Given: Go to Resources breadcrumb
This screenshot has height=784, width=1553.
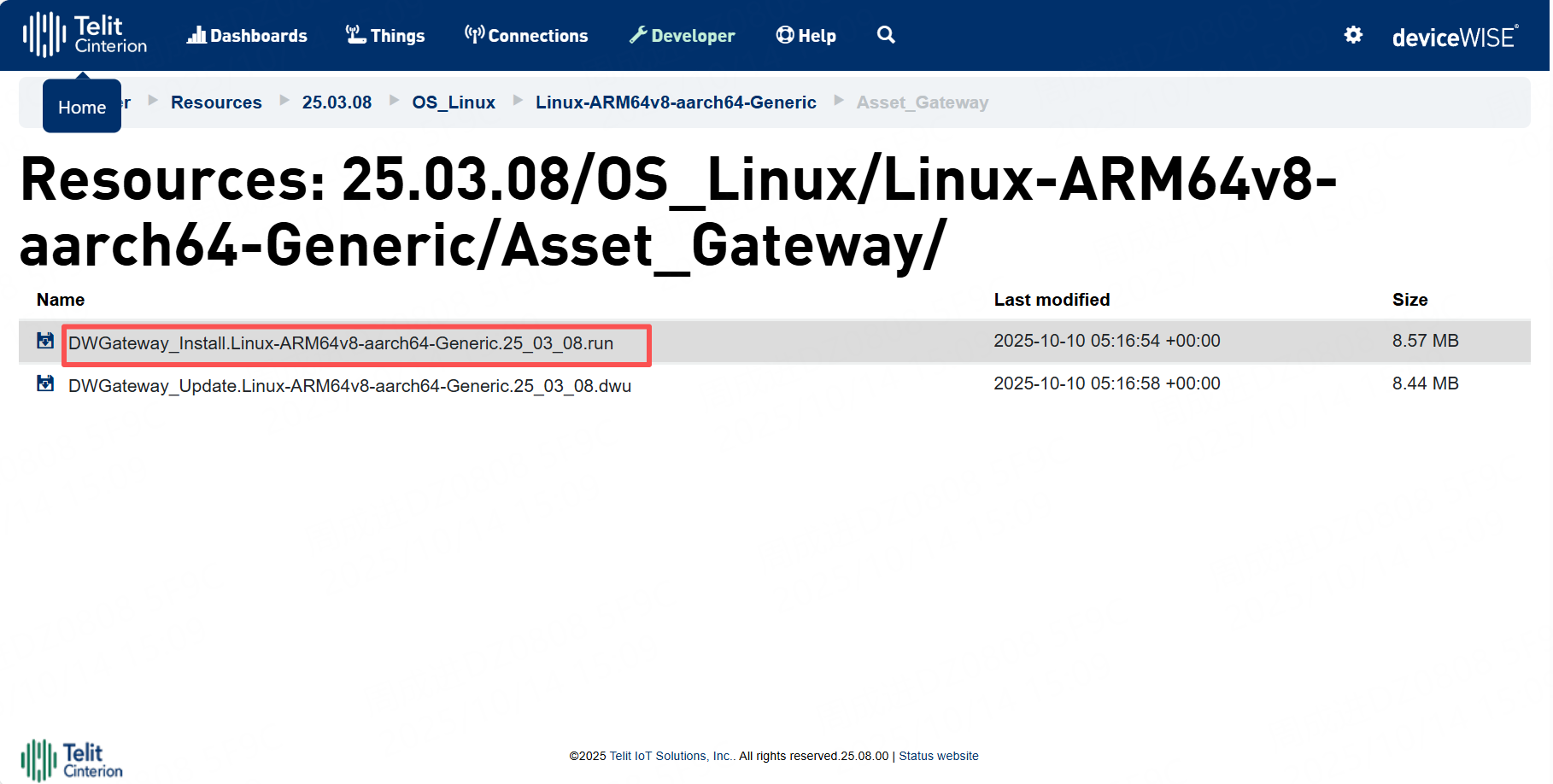Looking at the screenshot, I should click(x=216, y=102).
